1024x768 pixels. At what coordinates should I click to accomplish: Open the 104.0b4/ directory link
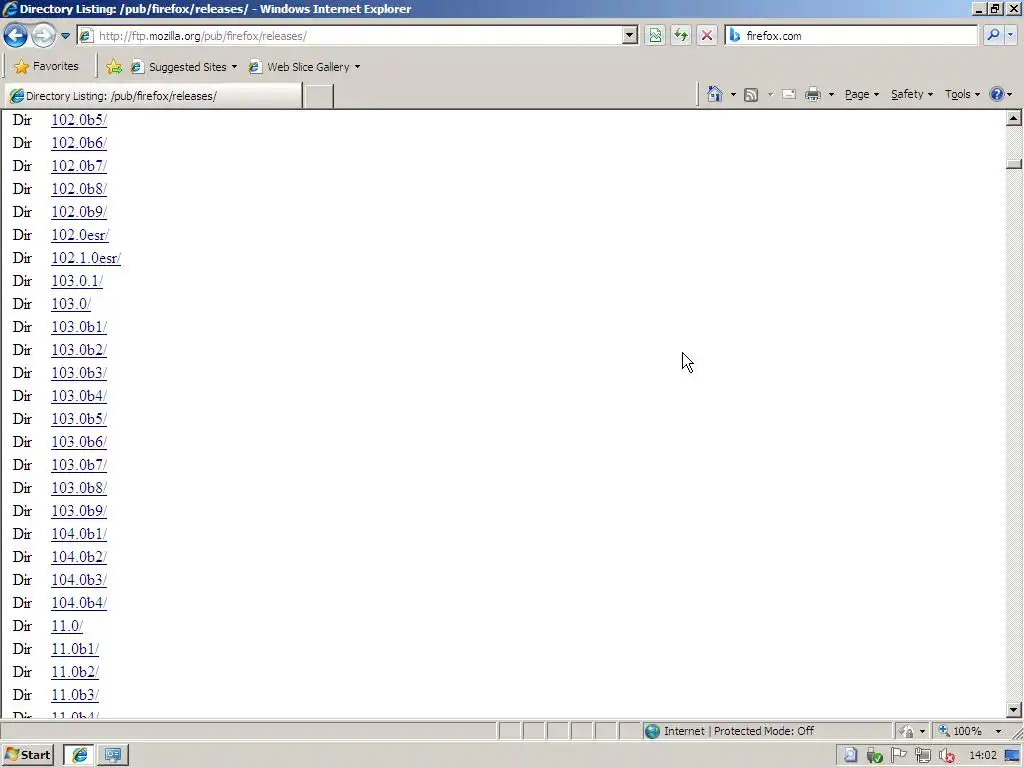79,603
